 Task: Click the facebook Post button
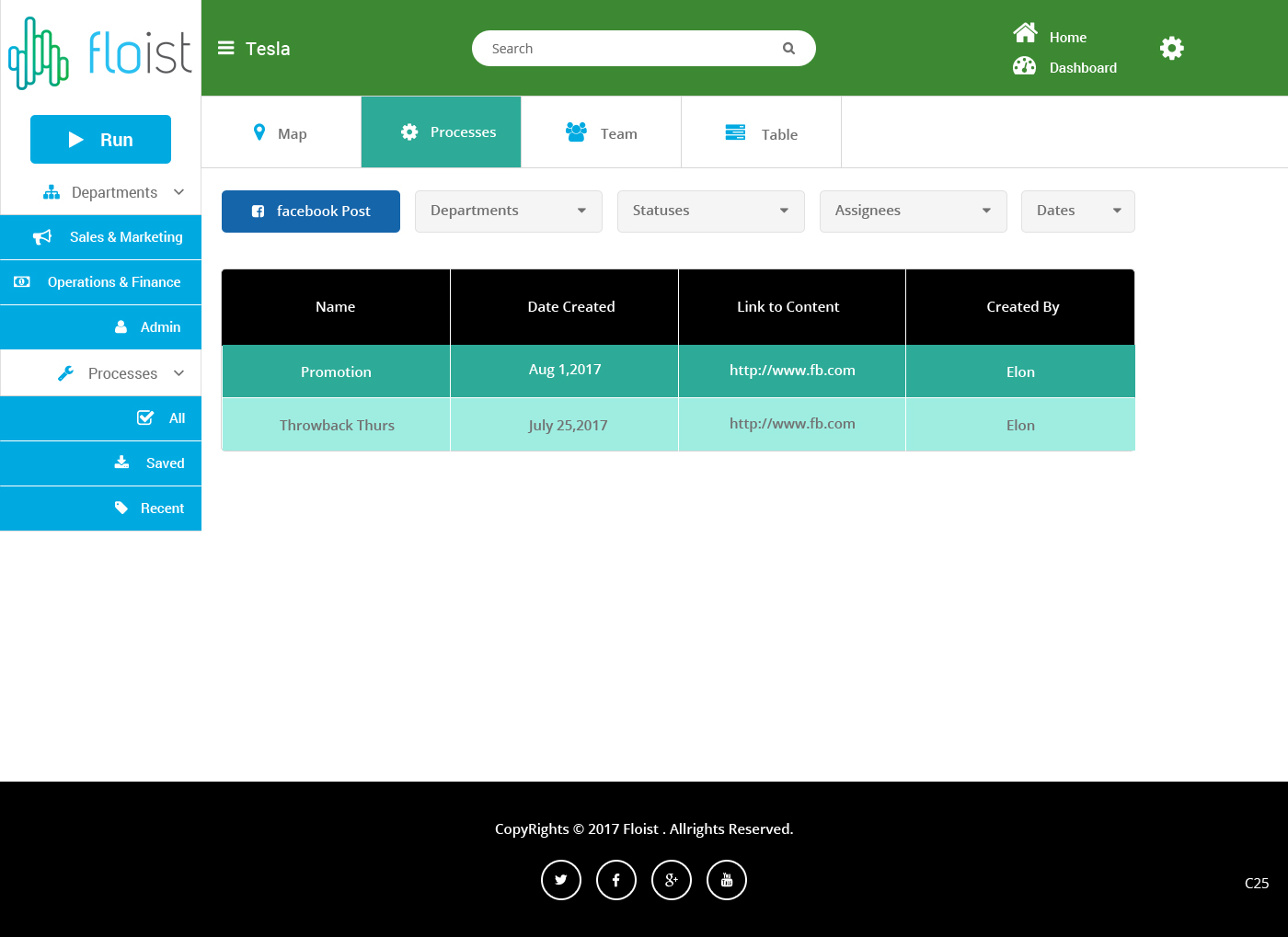pos(311,211)
